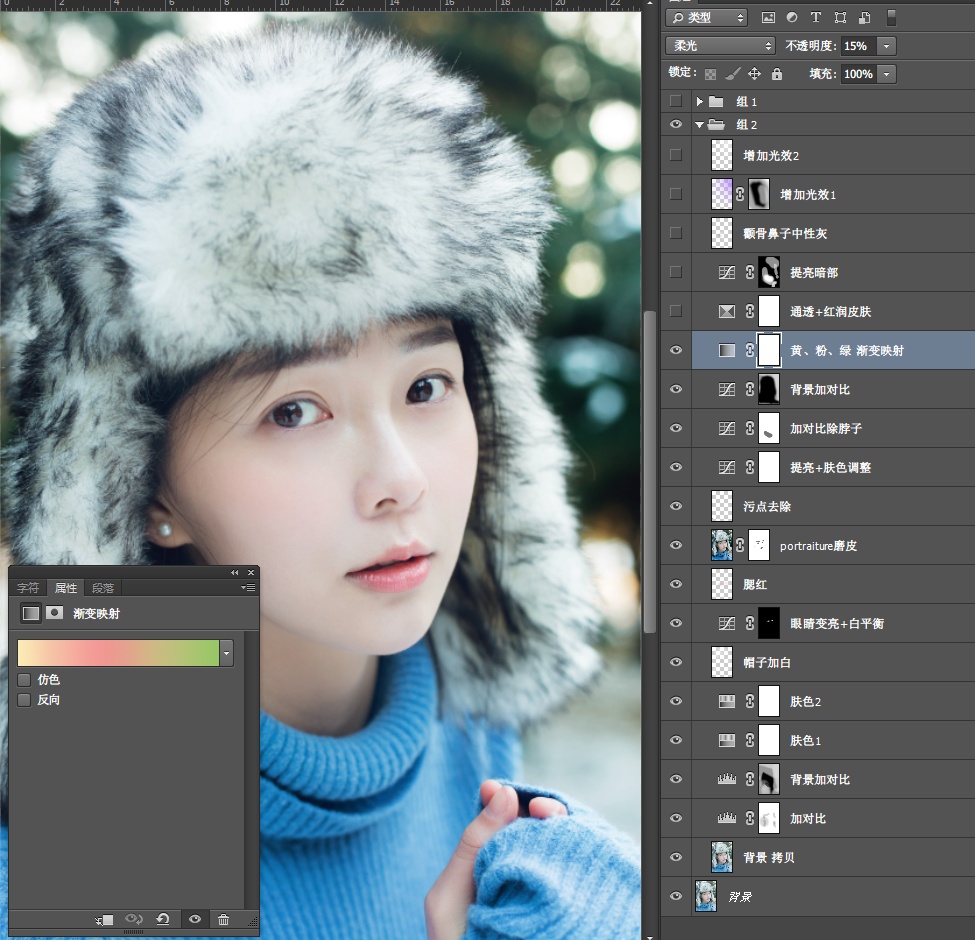Click levels icon of 加对比 layer
Viewport: 975px width, 940px height.
[x=727, y=818]
